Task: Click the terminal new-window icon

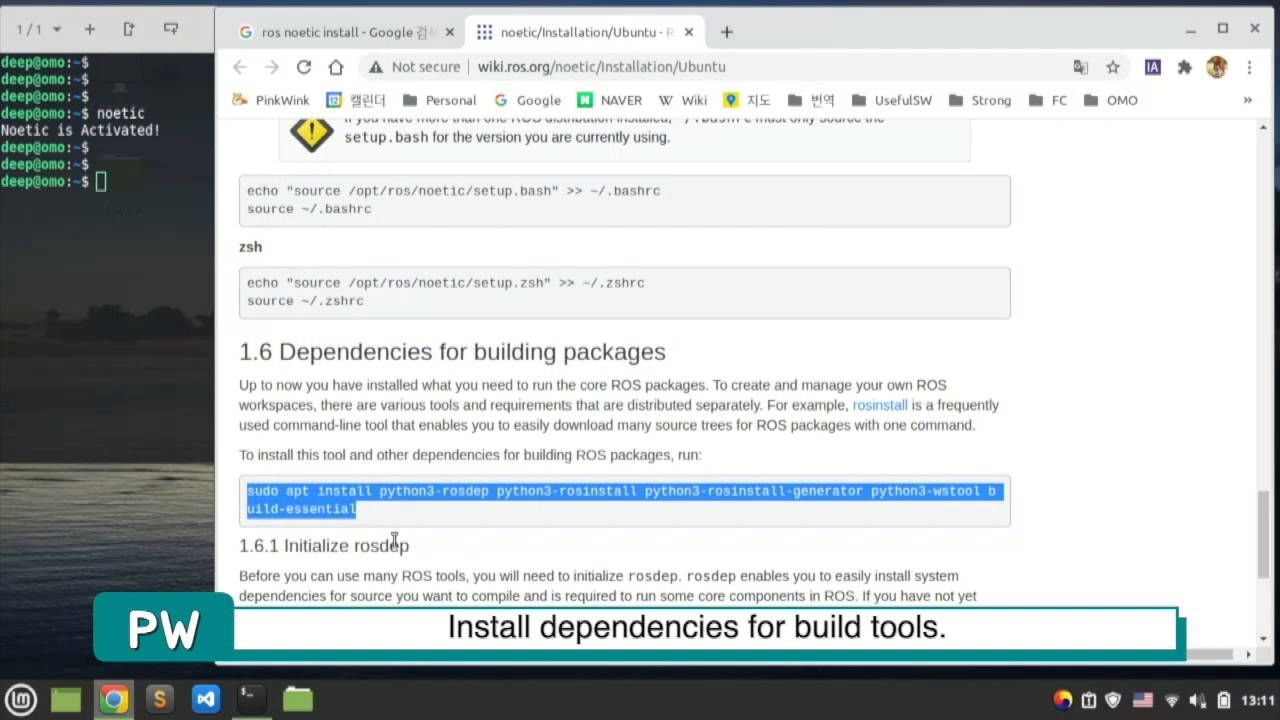Action: click(171, 30)
